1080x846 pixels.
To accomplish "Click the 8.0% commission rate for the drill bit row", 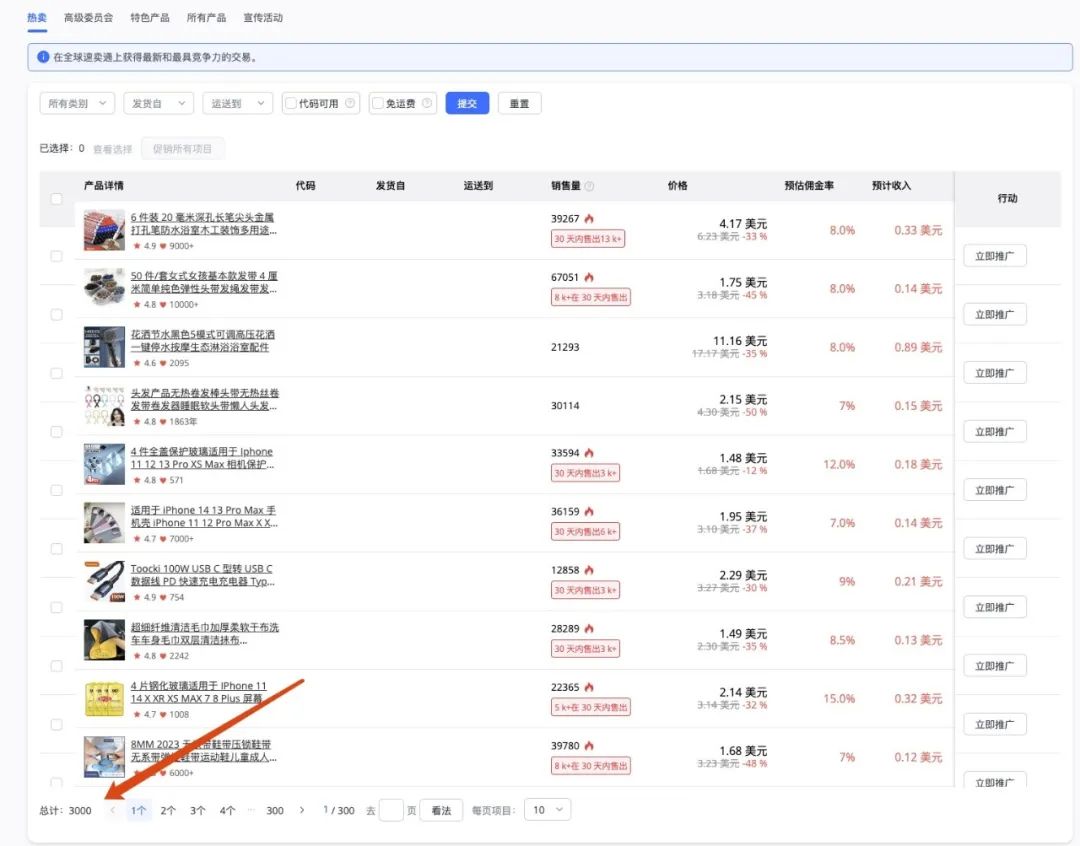I will pos(842,230).
